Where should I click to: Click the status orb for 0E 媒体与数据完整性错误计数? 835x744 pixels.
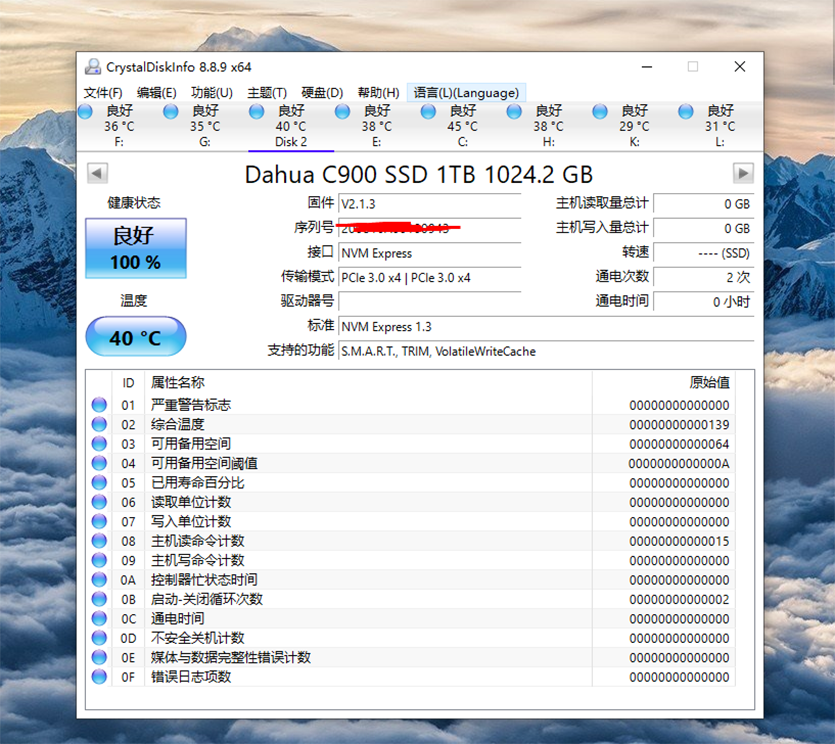pos(99,657)
